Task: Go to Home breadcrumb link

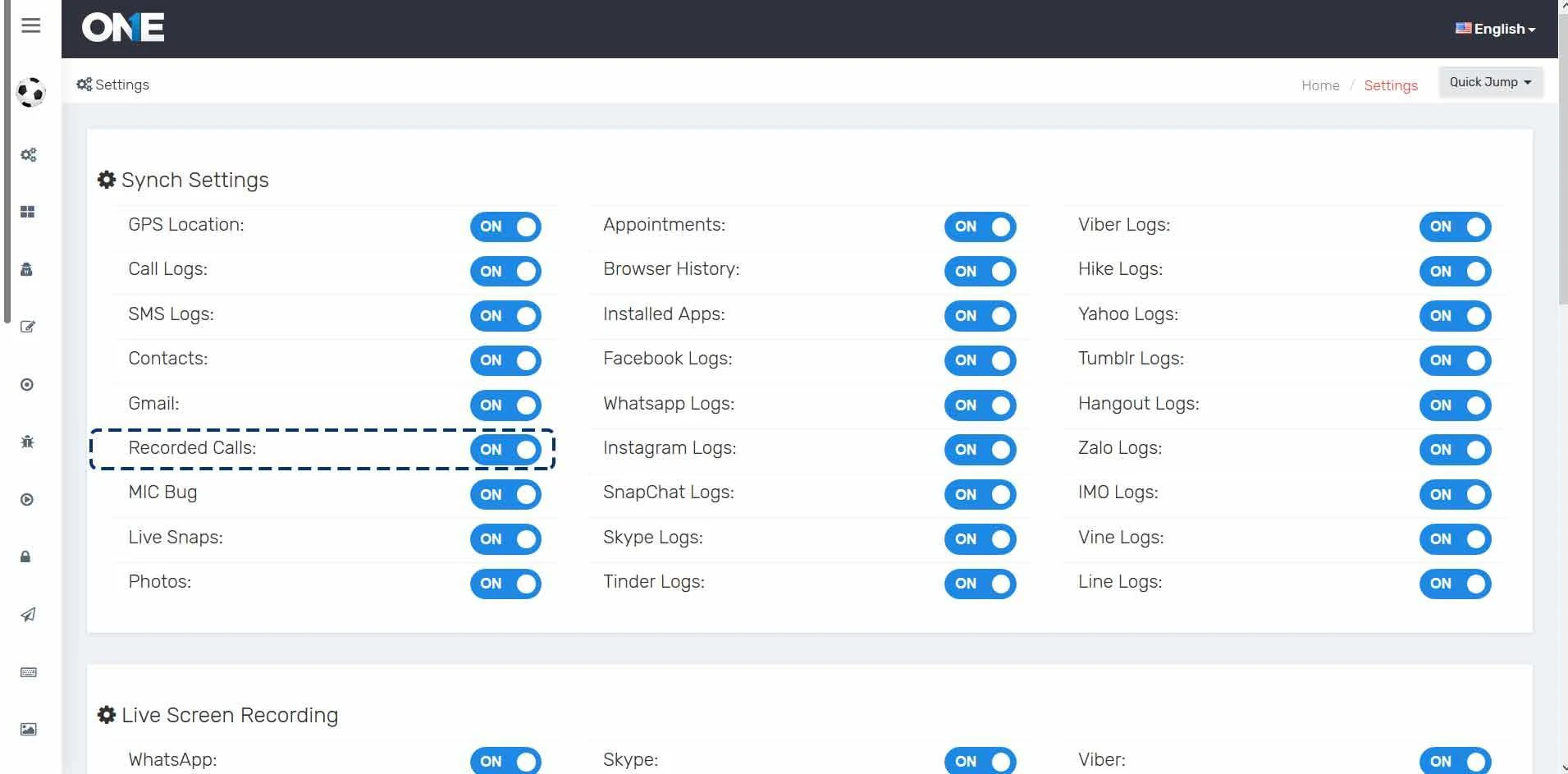Action: click(x=1319, y=85)
